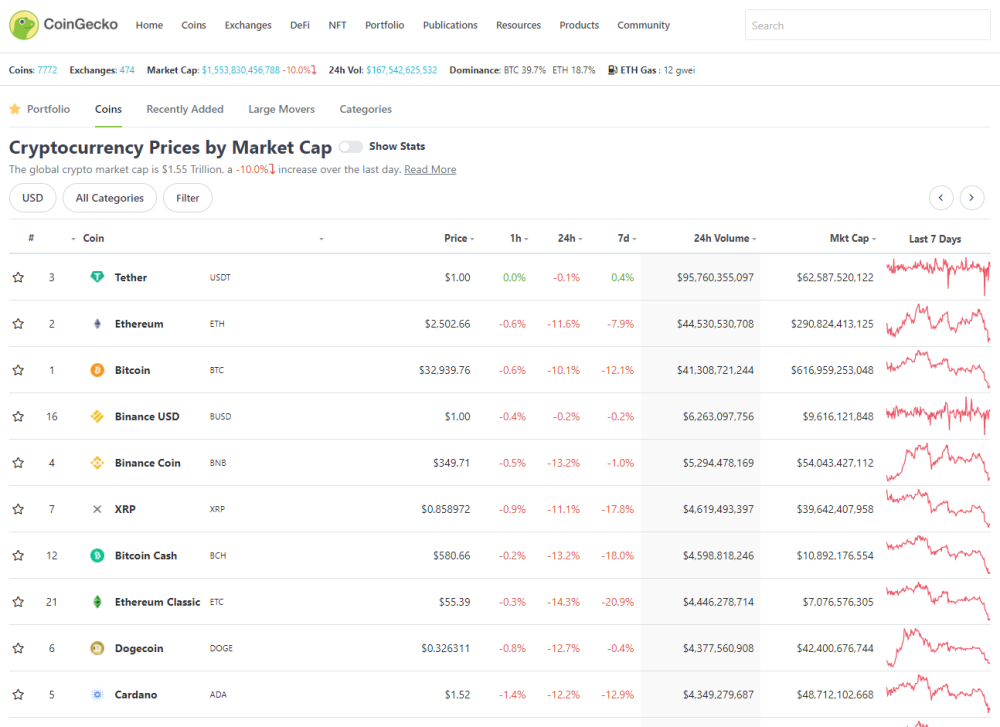Click the Cardano coin icon
Image resolution: width=1000 pixels, height=727 pixels.
(x=97, y=694)
